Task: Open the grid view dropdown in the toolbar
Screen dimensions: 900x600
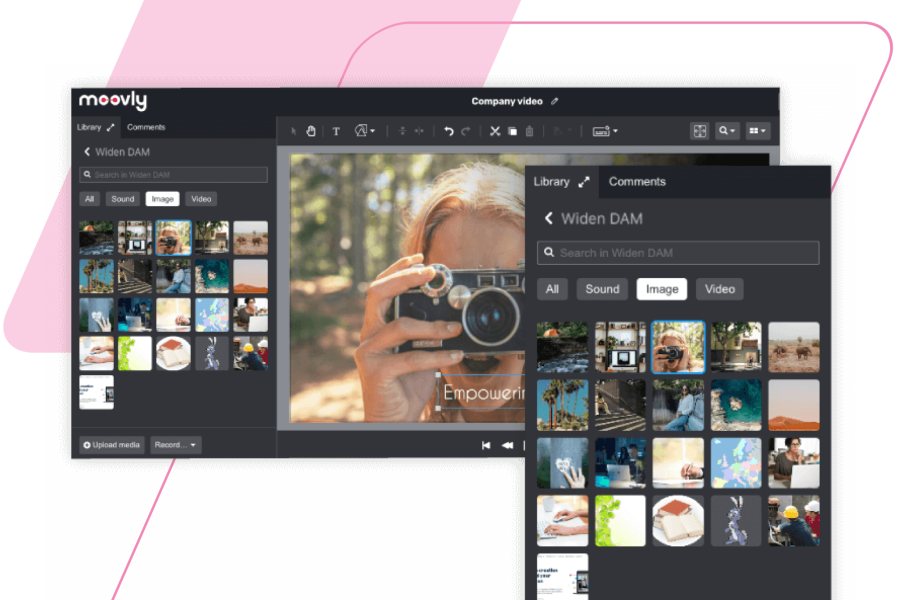Action: (758, 131)
